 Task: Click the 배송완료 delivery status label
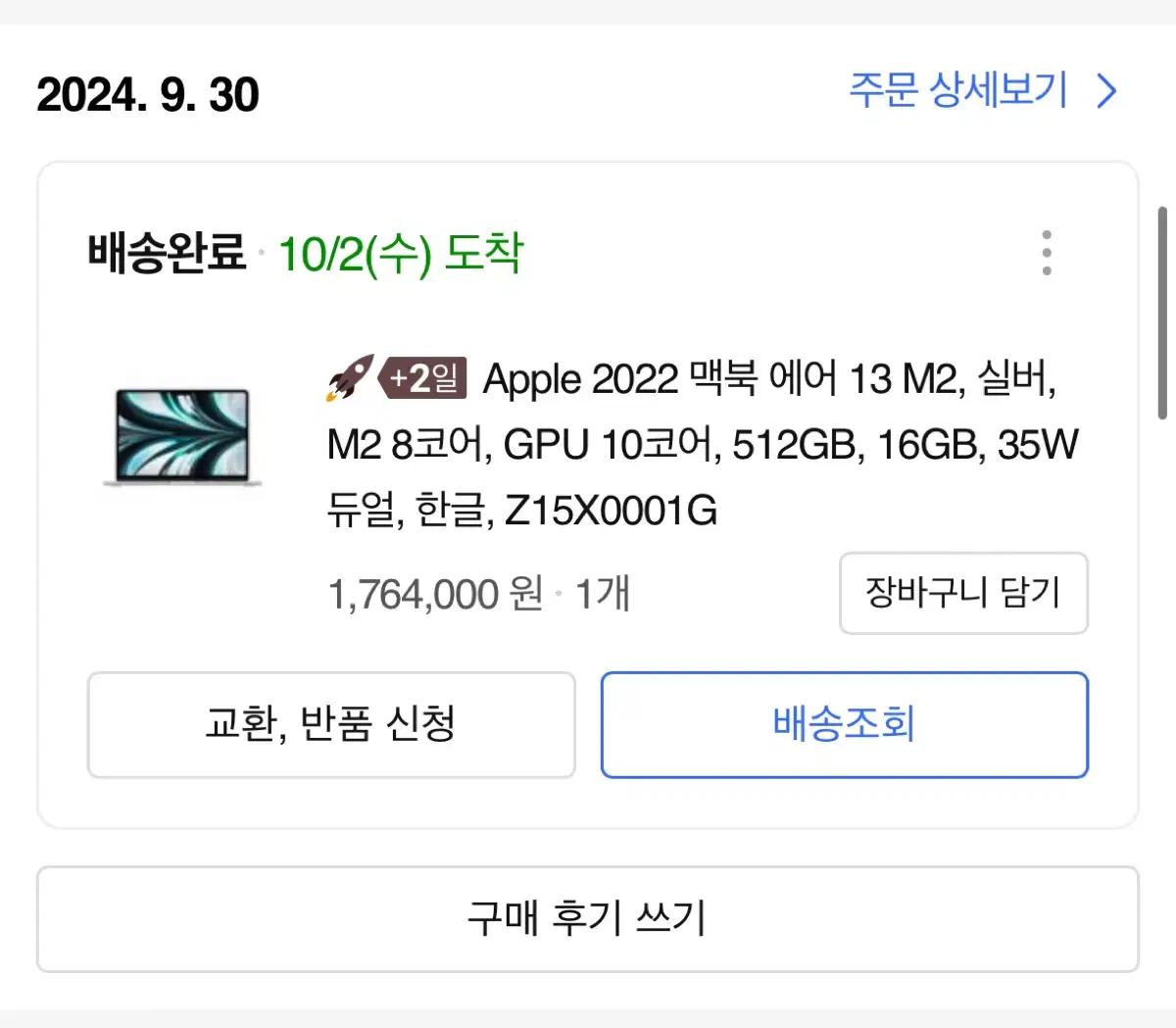point(167,253)
